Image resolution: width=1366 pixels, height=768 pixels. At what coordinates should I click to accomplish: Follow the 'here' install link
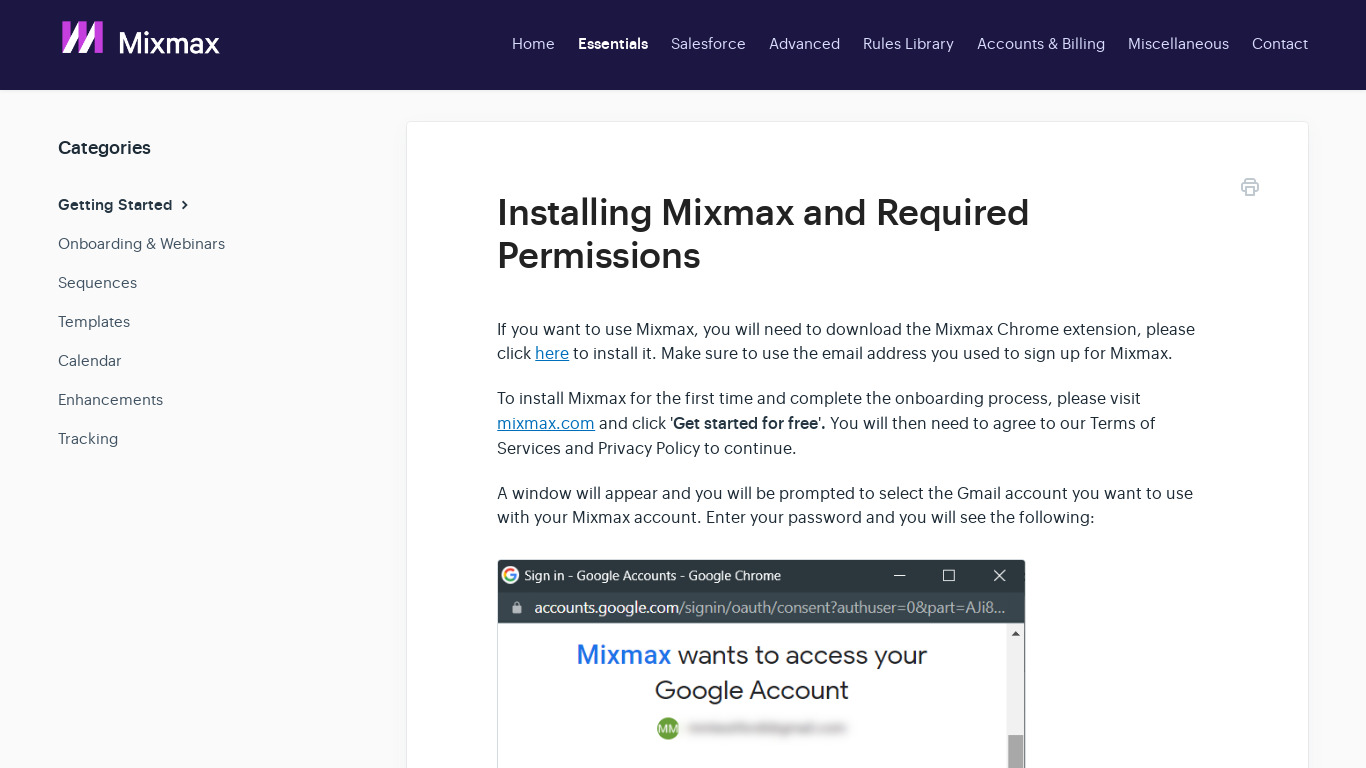tap(552, 353)
